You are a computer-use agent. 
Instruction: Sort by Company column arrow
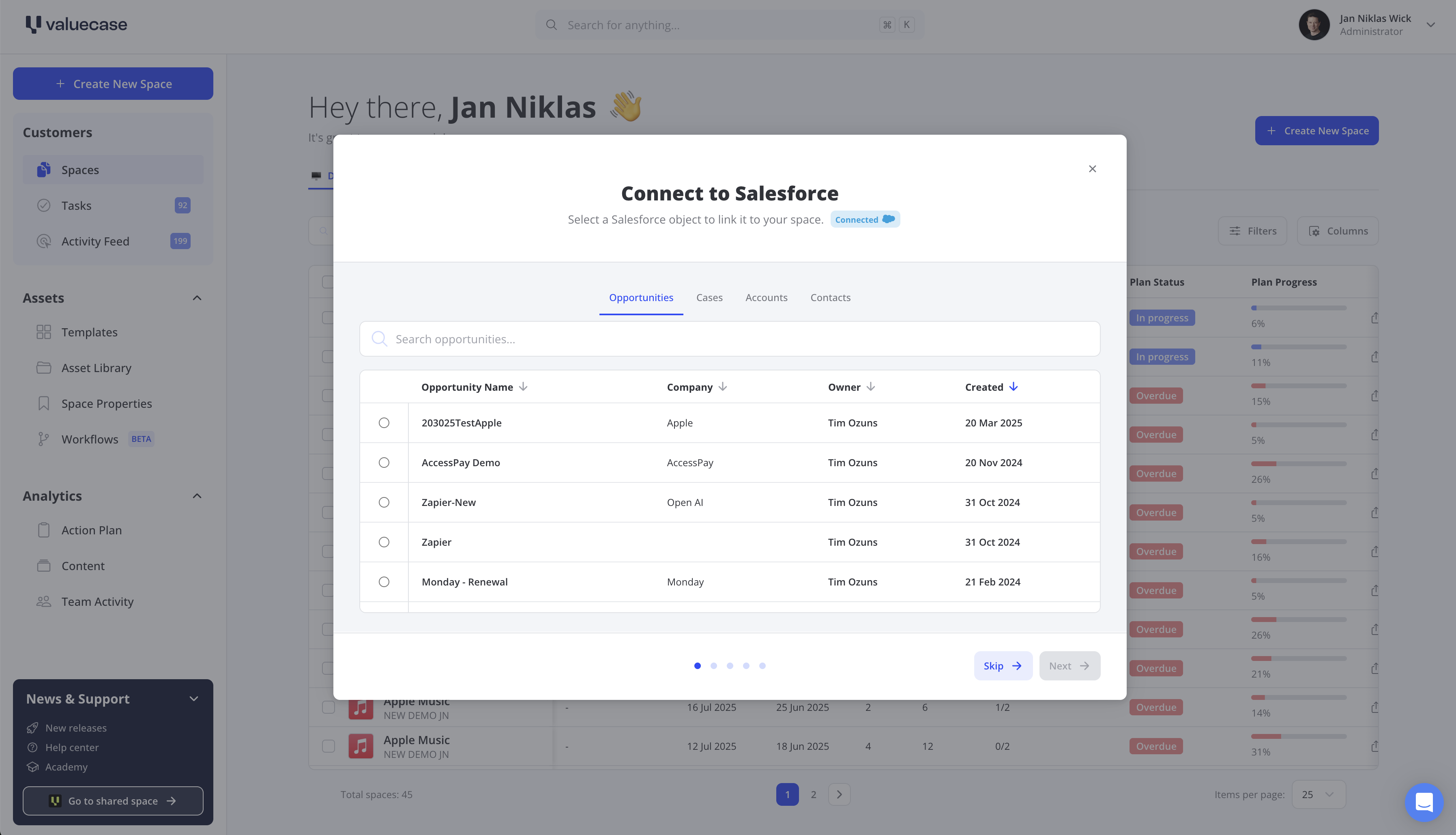click(x=723, y=387)
